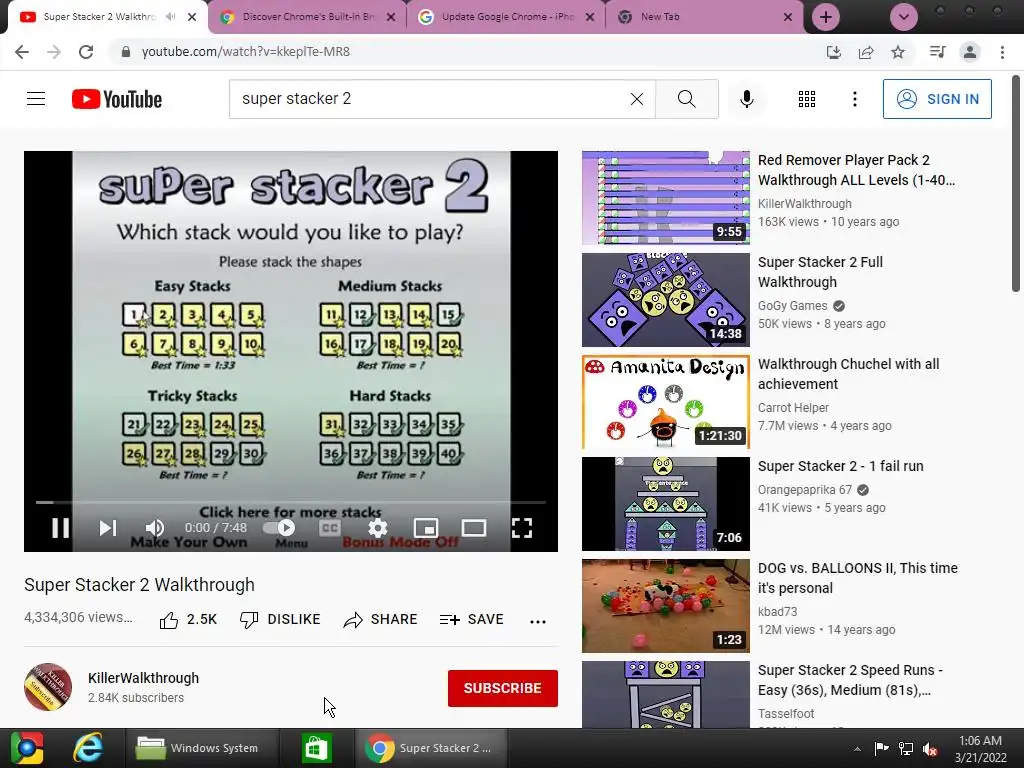Click the taskbar network icon
This screenshot has width=1024, height=768.
click(x=906, y=748)
